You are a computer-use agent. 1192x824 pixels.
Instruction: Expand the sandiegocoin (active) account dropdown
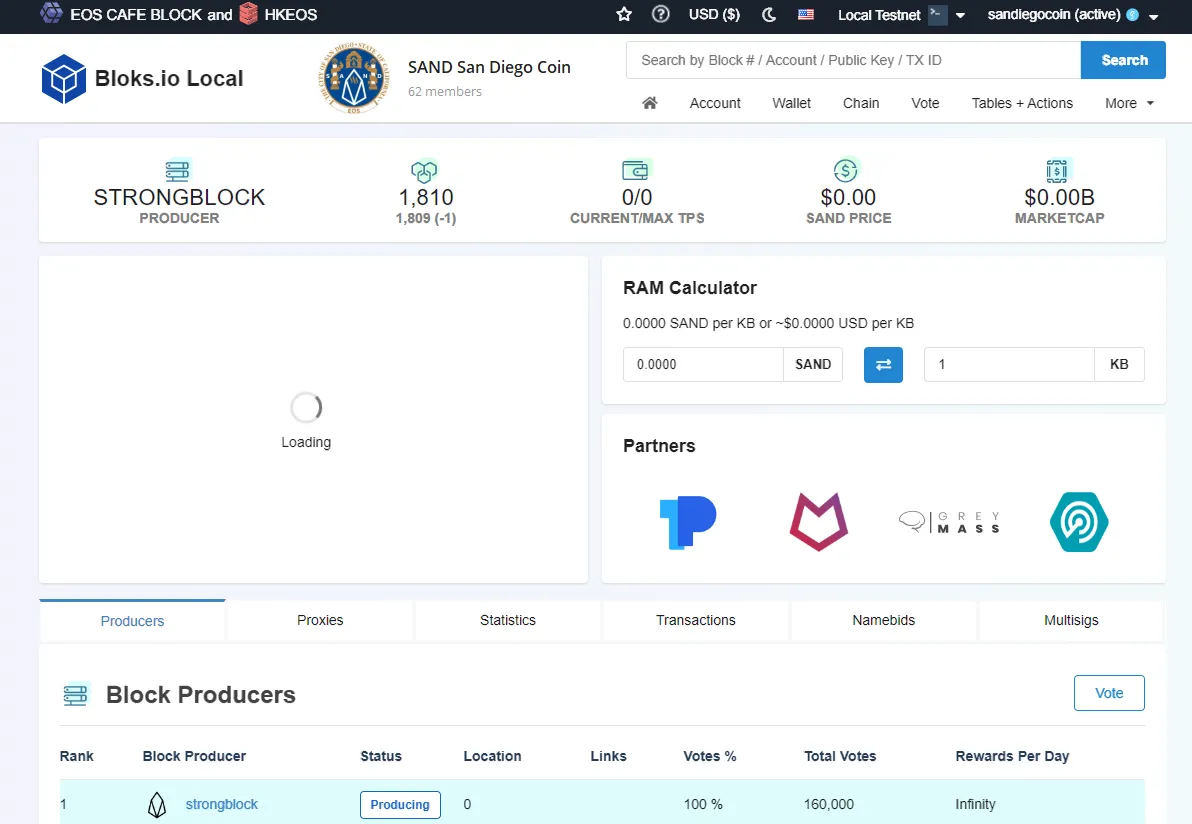pos(1153,16)
